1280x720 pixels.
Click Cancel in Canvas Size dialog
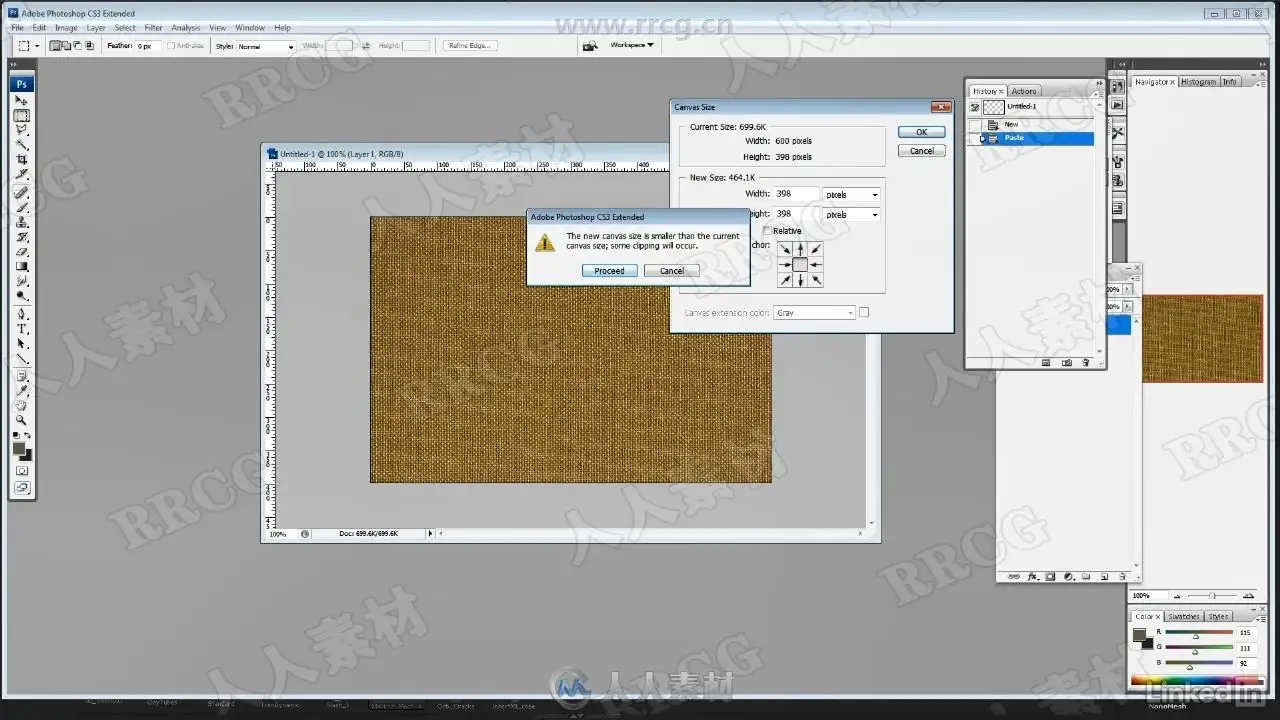click(922, 151)
